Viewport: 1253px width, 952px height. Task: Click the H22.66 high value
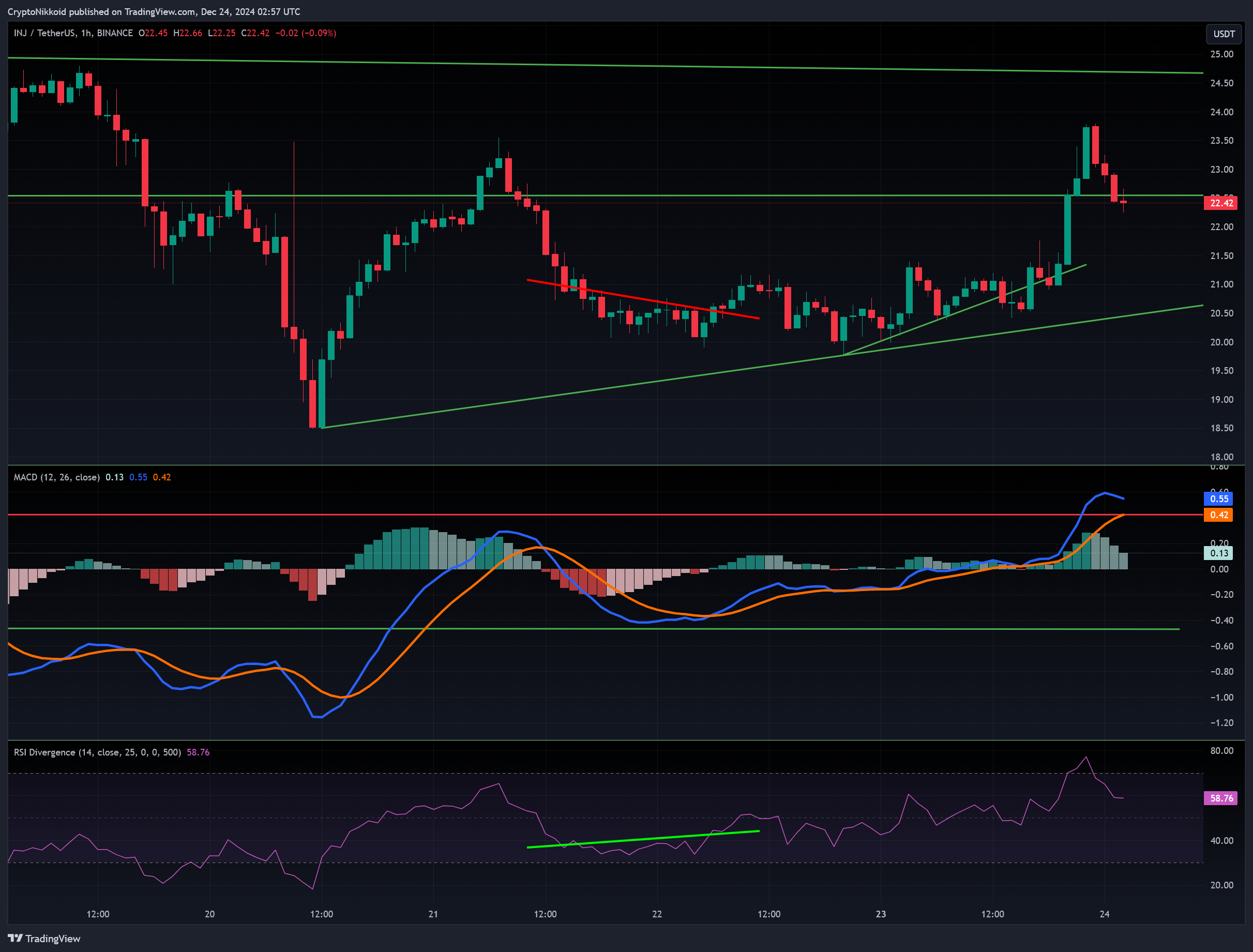coord(188,33)
